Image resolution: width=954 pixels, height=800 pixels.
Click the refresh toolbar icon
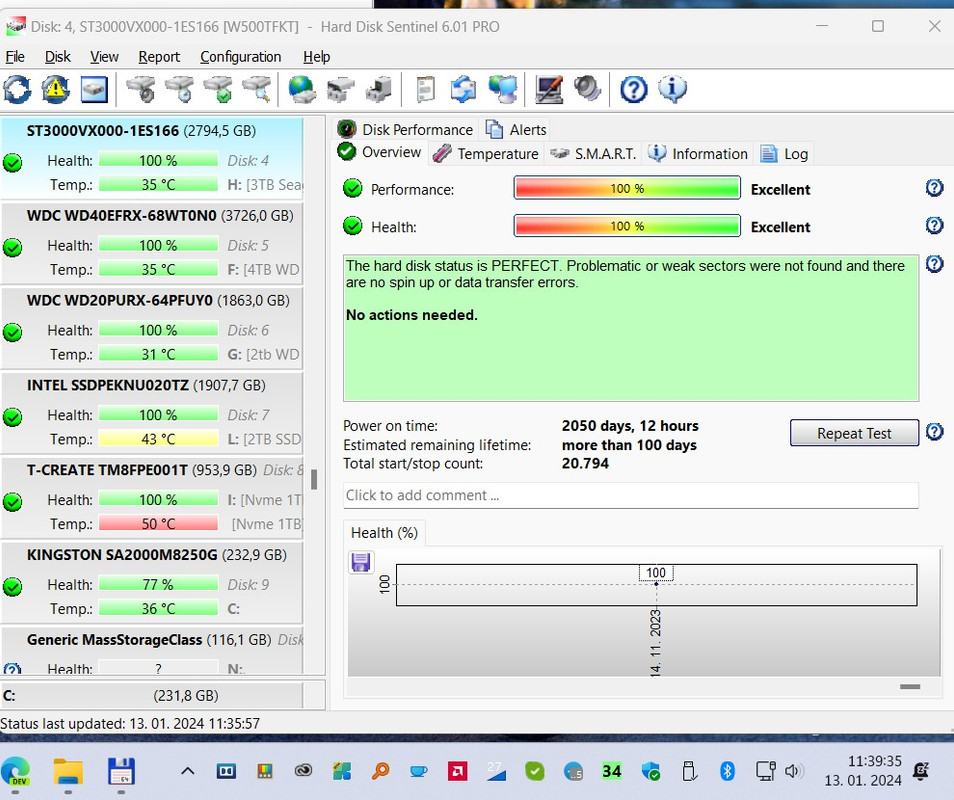click(x=17, y=89)
